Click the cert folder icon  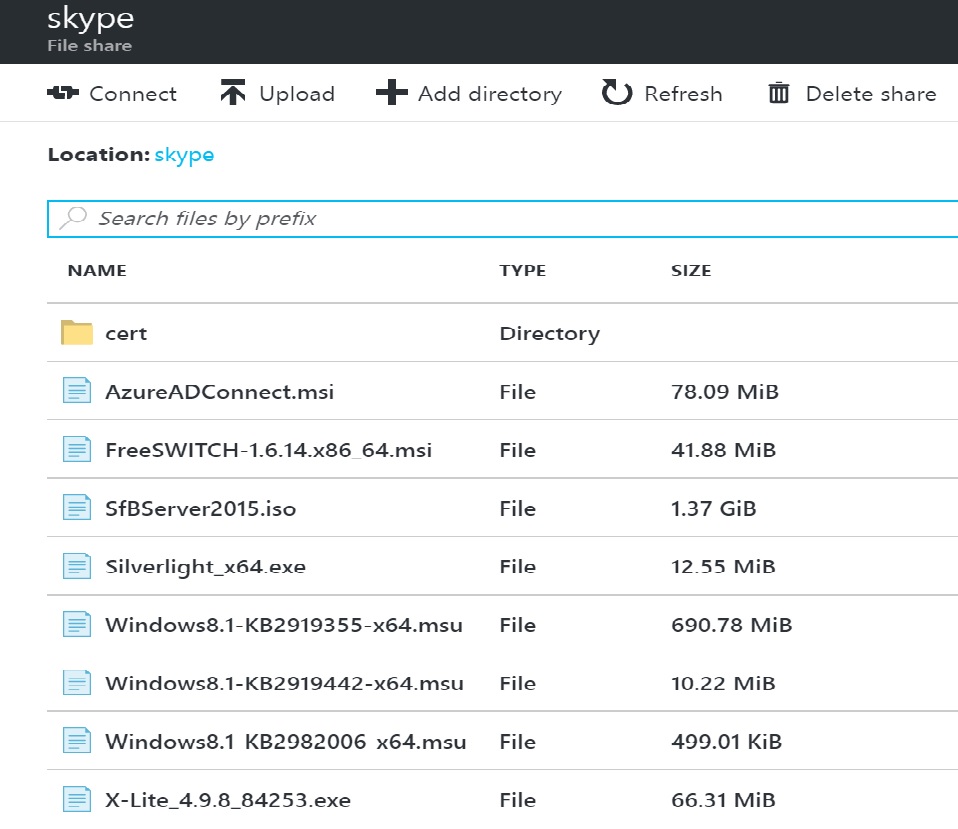(x=77, y=333)
